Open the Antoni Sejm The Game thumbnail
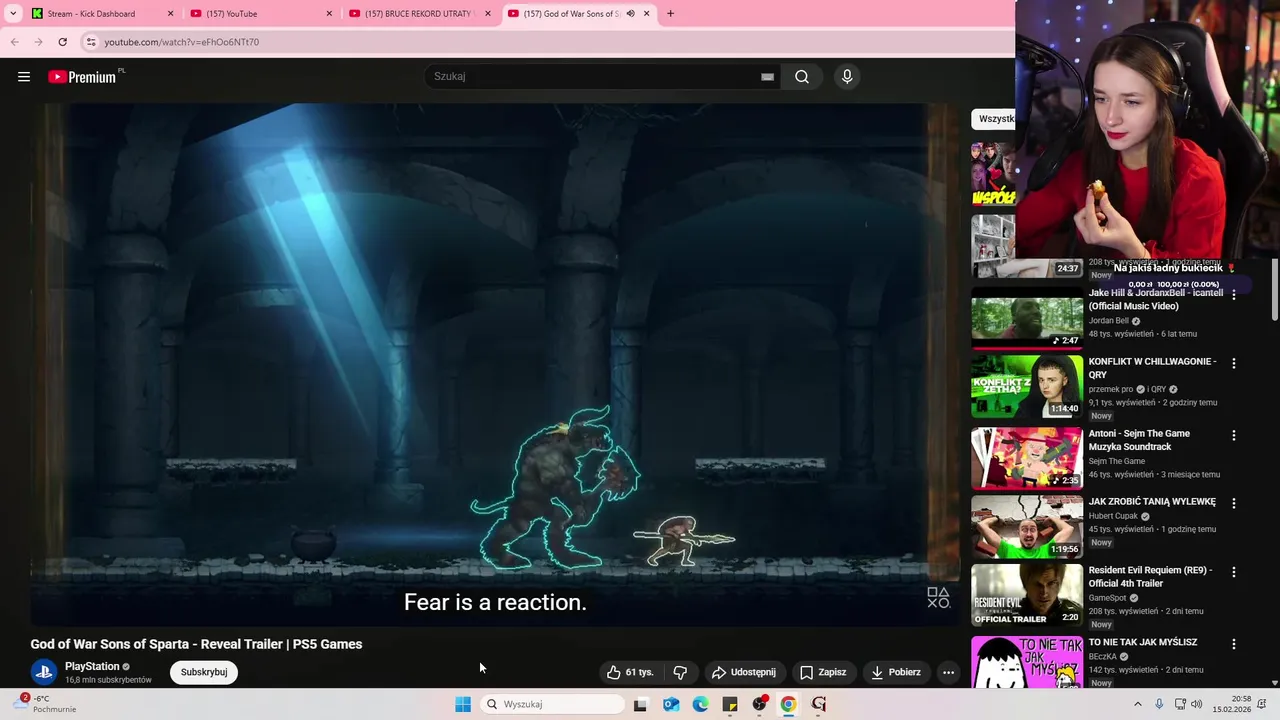The image size is (1280, 720). (x=1027, y=458)
